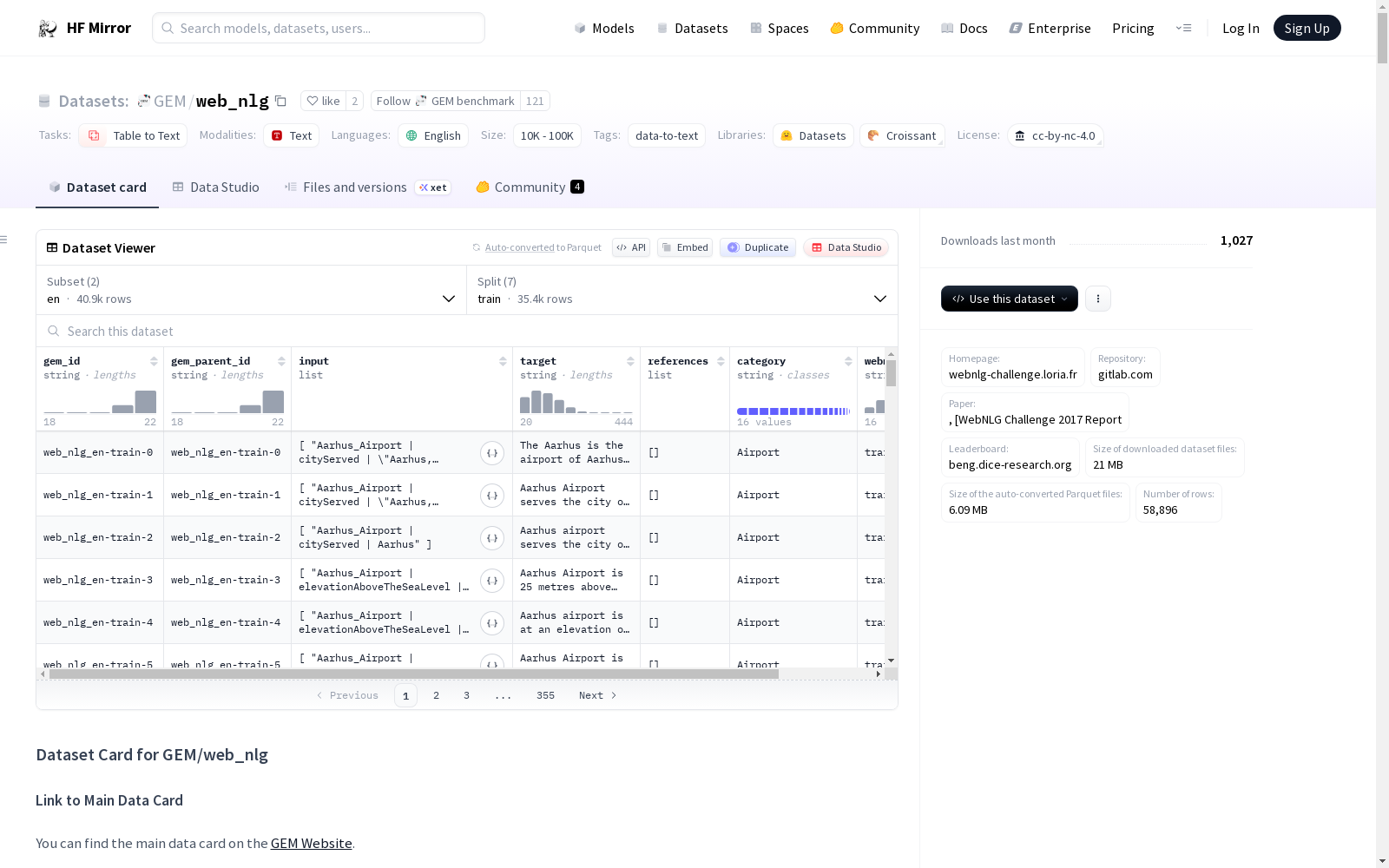Open the dataset options three-dot menu
The height and width of the screenshot is (868, 1389).
(1098, 299)
